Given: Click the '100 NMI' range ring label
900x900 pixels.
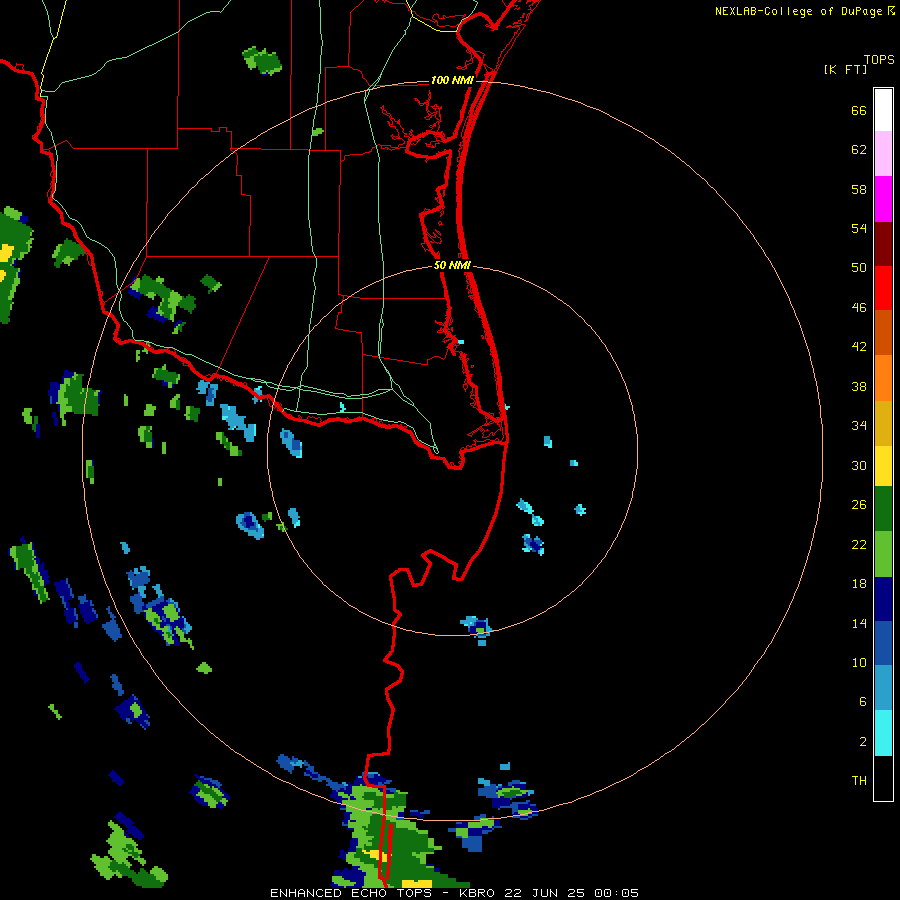Looking at the screenshot, I should (452, 80).
